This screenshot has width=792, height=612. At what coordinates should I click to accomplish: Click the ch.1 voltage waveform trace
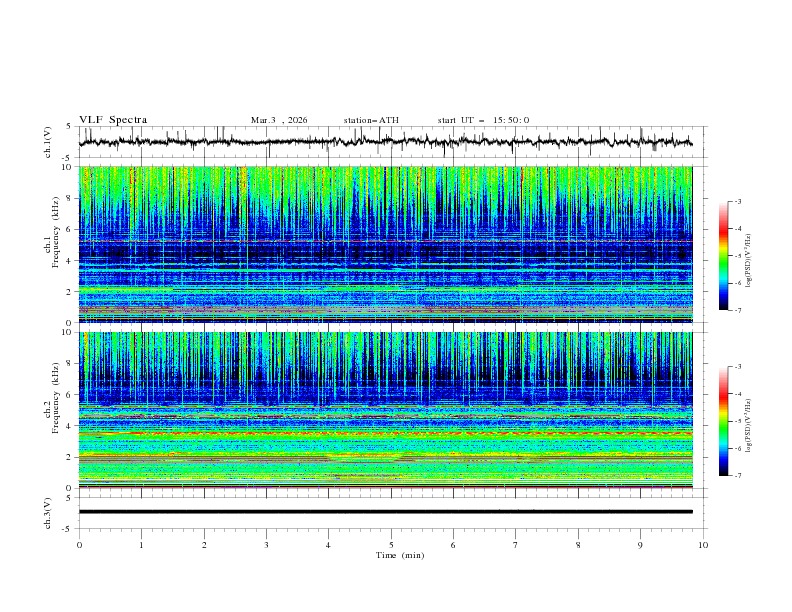pos(385,142)
